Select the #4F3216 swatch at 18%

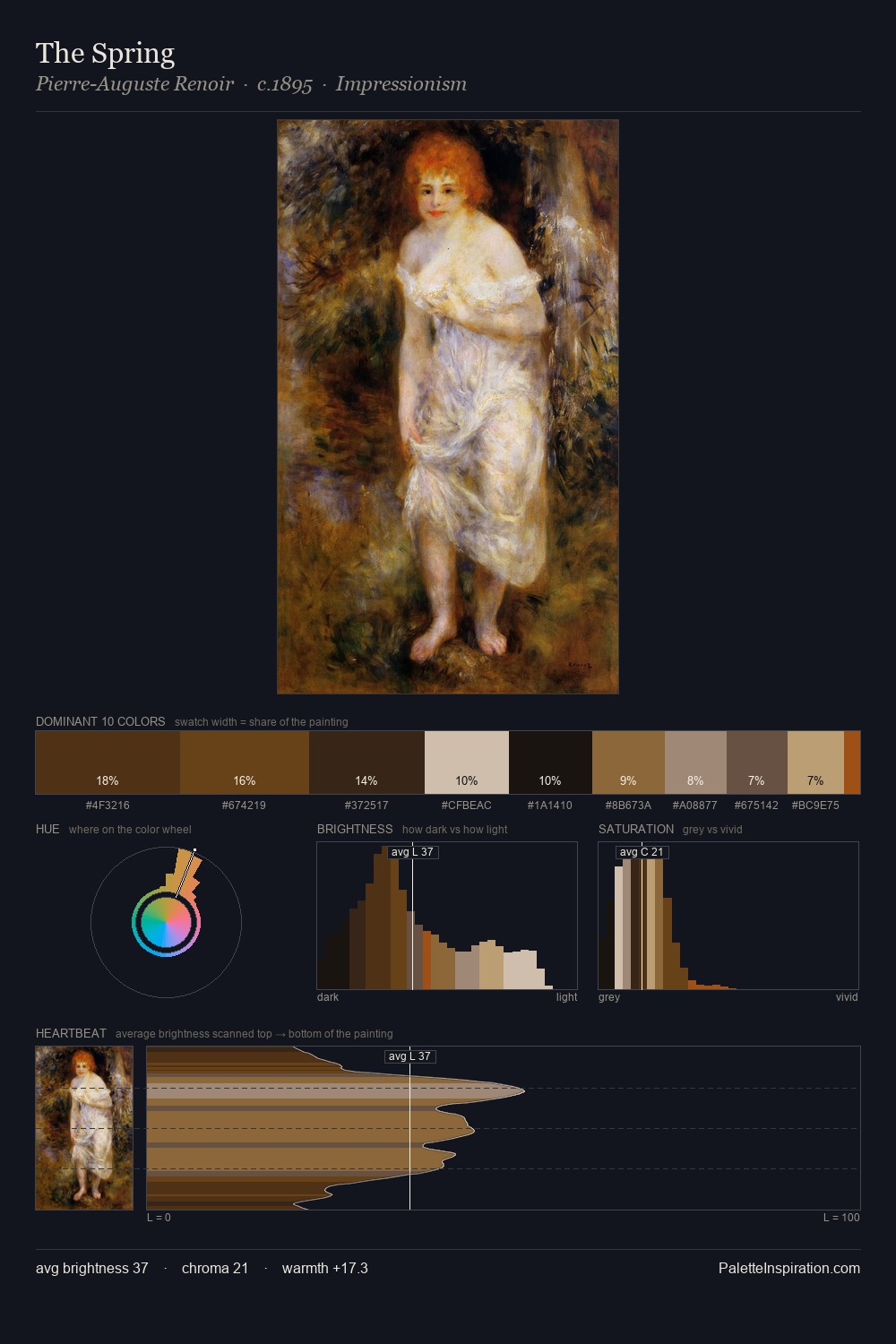(x=108, y=762)
